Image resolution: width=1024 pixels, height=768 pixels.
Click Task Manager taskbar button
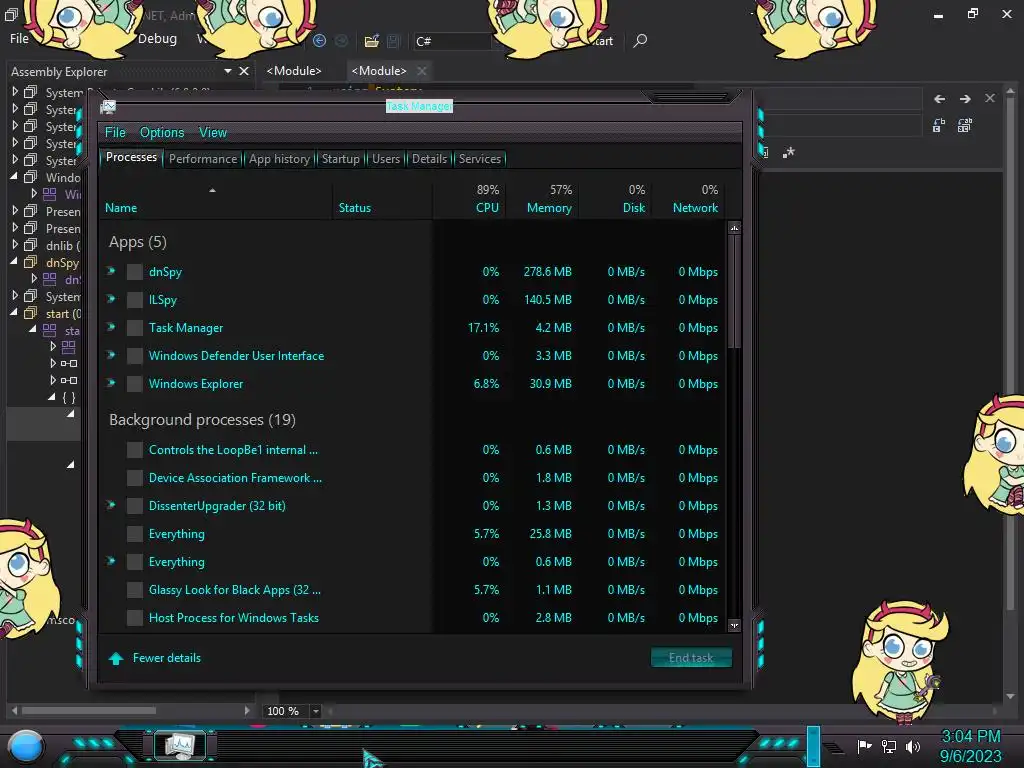(180, 745)
